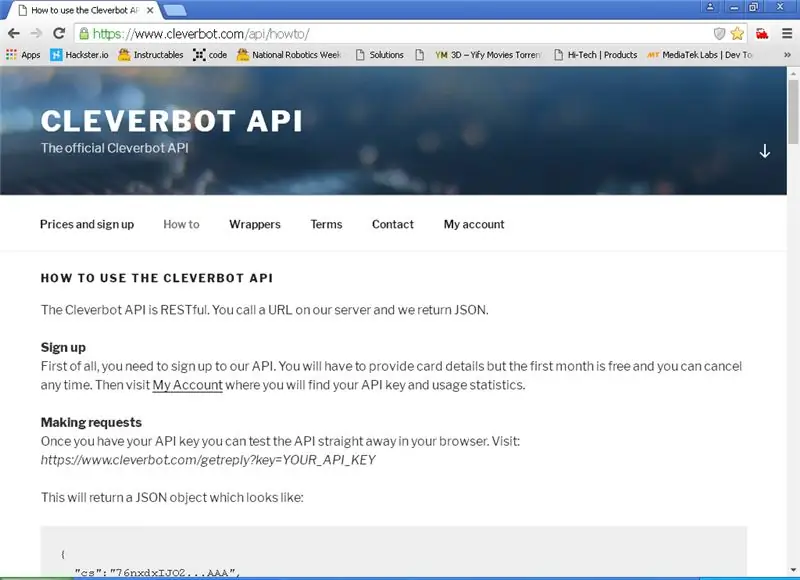Viewport: 800px width, 580px height.
Task: Click the CLEVERBOT API site title
Action: pos(171,121)
